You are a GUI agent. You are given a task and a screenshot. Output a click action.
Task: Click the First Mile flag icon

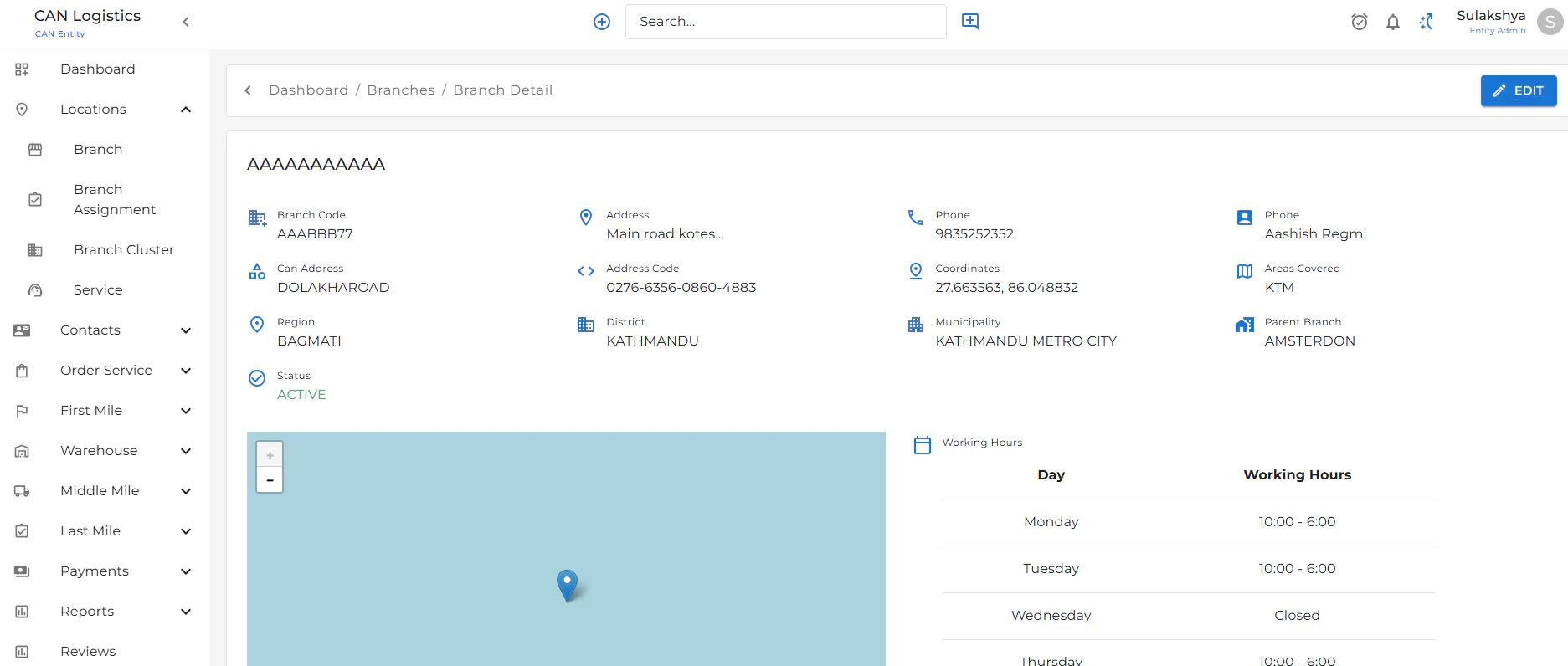(x=22, y=411)
